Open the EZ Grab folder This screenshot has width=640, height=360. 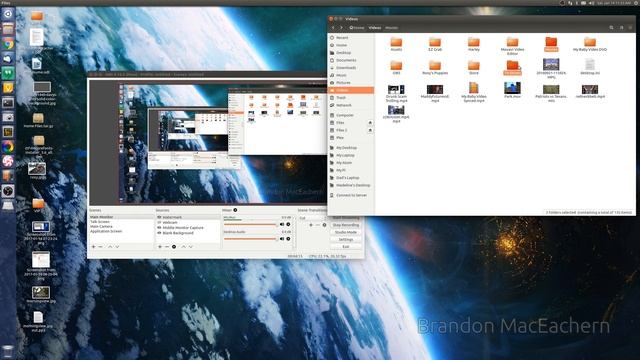pos(435,44)
